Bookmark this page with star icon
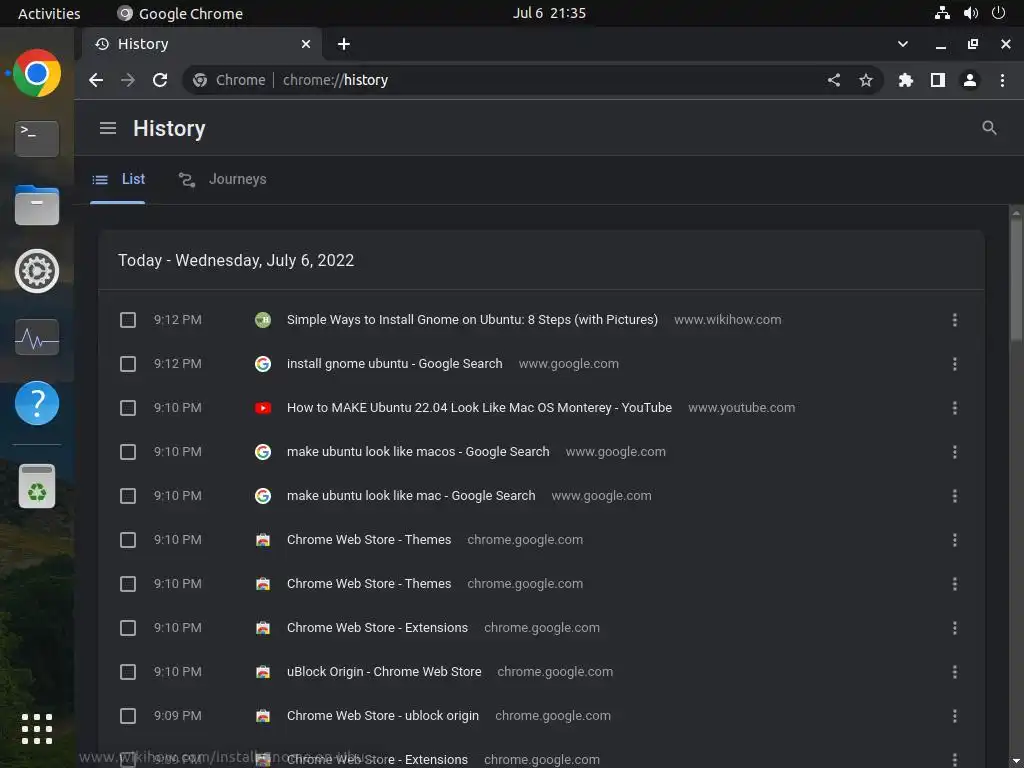Screen dimensions: 1024x768 866,80
